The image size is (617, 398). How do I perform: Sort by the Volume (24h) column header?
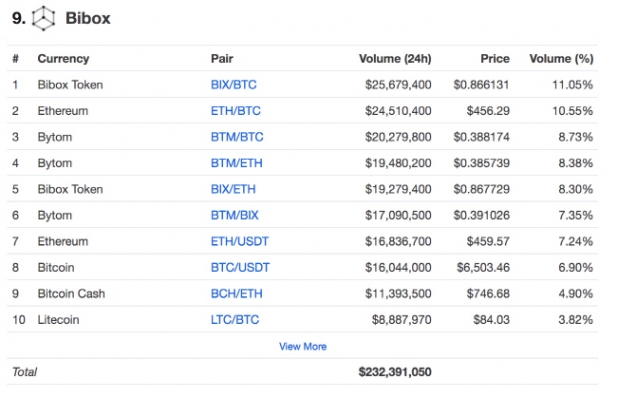[395, 59]
